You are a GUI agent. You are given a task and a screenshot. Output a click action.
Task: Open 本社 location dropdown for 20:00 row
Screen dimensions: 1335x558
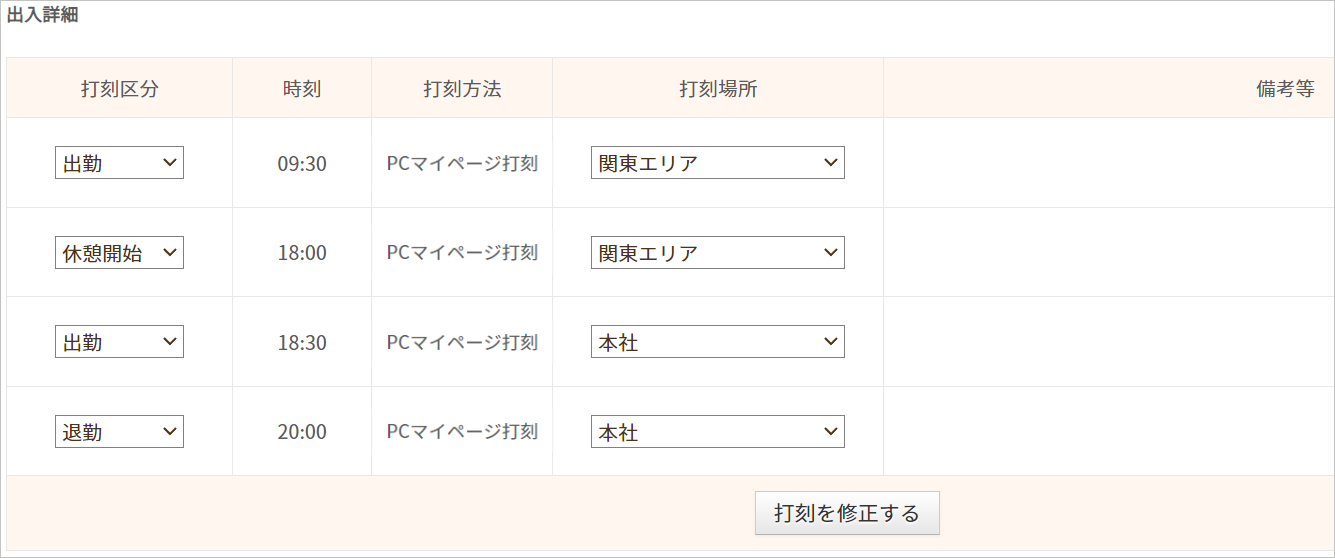click(717, 432)
